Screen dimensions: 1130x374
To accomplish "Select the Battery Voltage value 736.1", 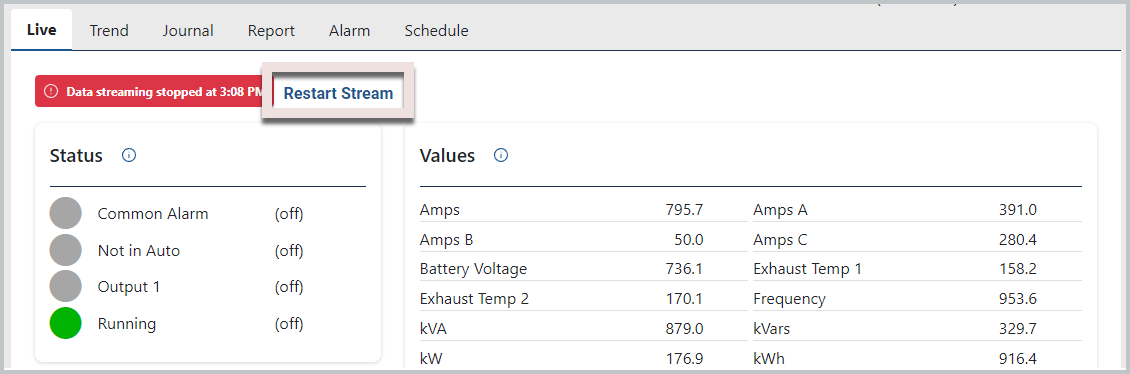I will tap(684, 269).
